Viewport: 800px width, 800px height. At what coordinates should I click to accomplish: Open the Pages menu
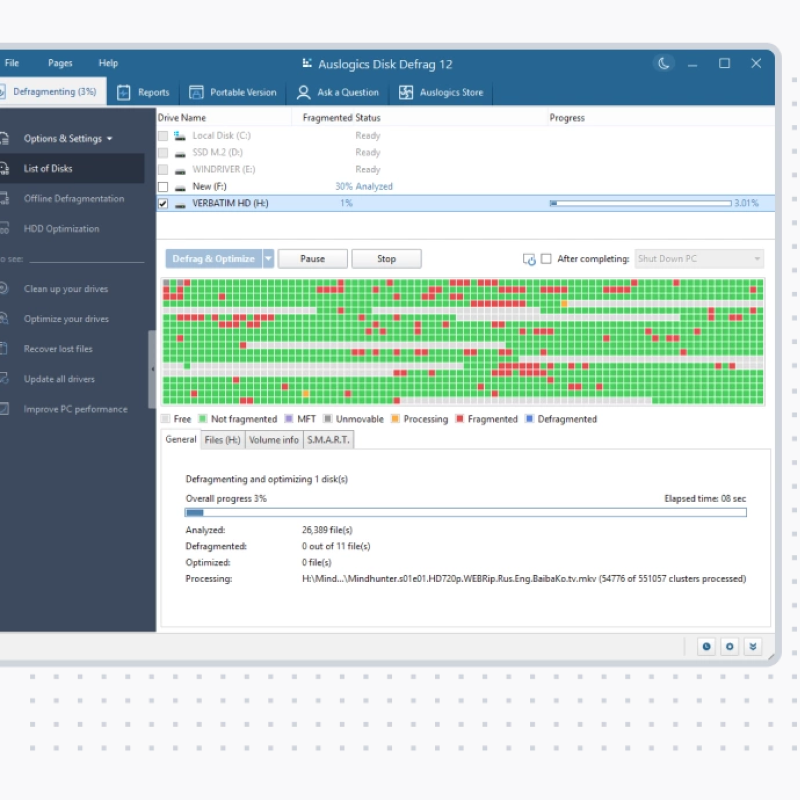coord(60,63)
